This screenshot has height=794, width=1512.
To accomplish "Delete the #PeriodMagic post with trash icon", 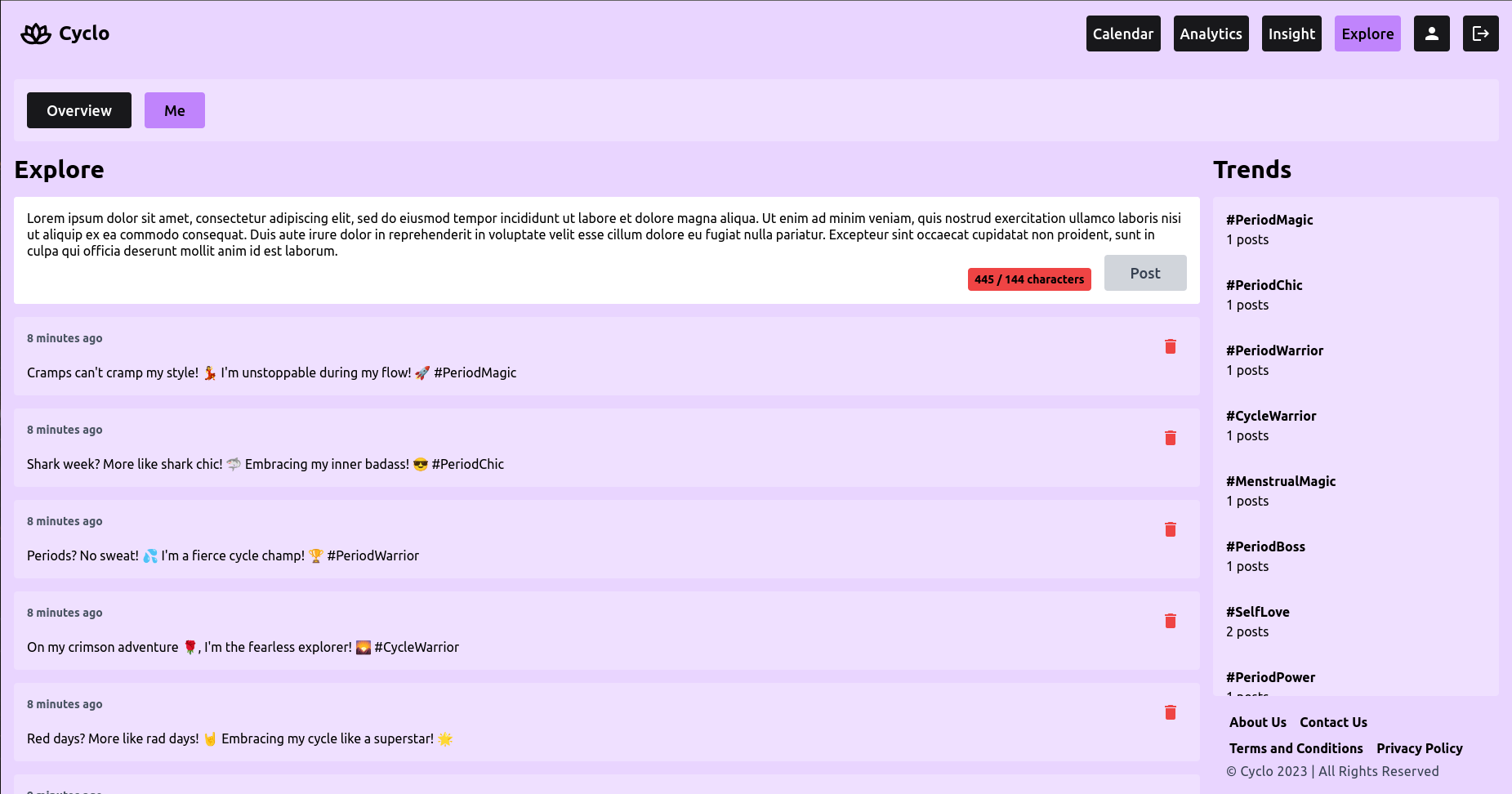I will 1171,346.
